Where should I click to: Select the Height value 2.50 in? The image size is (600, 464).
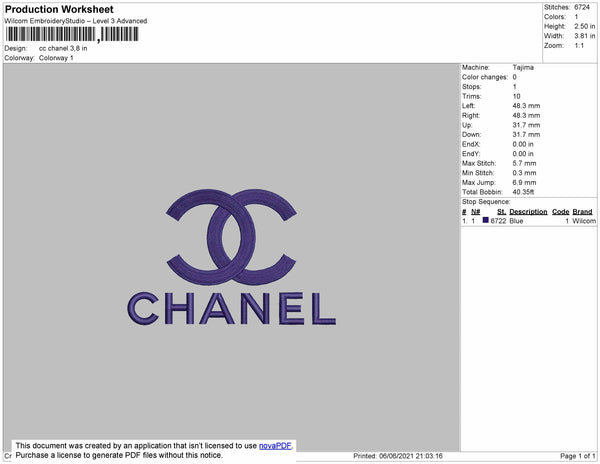pyautogui.click(x=585, y=26)
